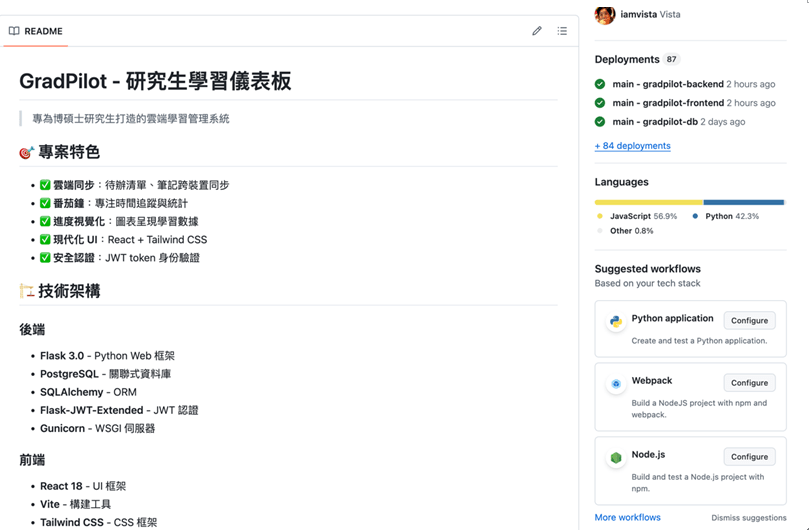Configure the Node.js workflow
The image size is (809, 530).
(749, 457)
